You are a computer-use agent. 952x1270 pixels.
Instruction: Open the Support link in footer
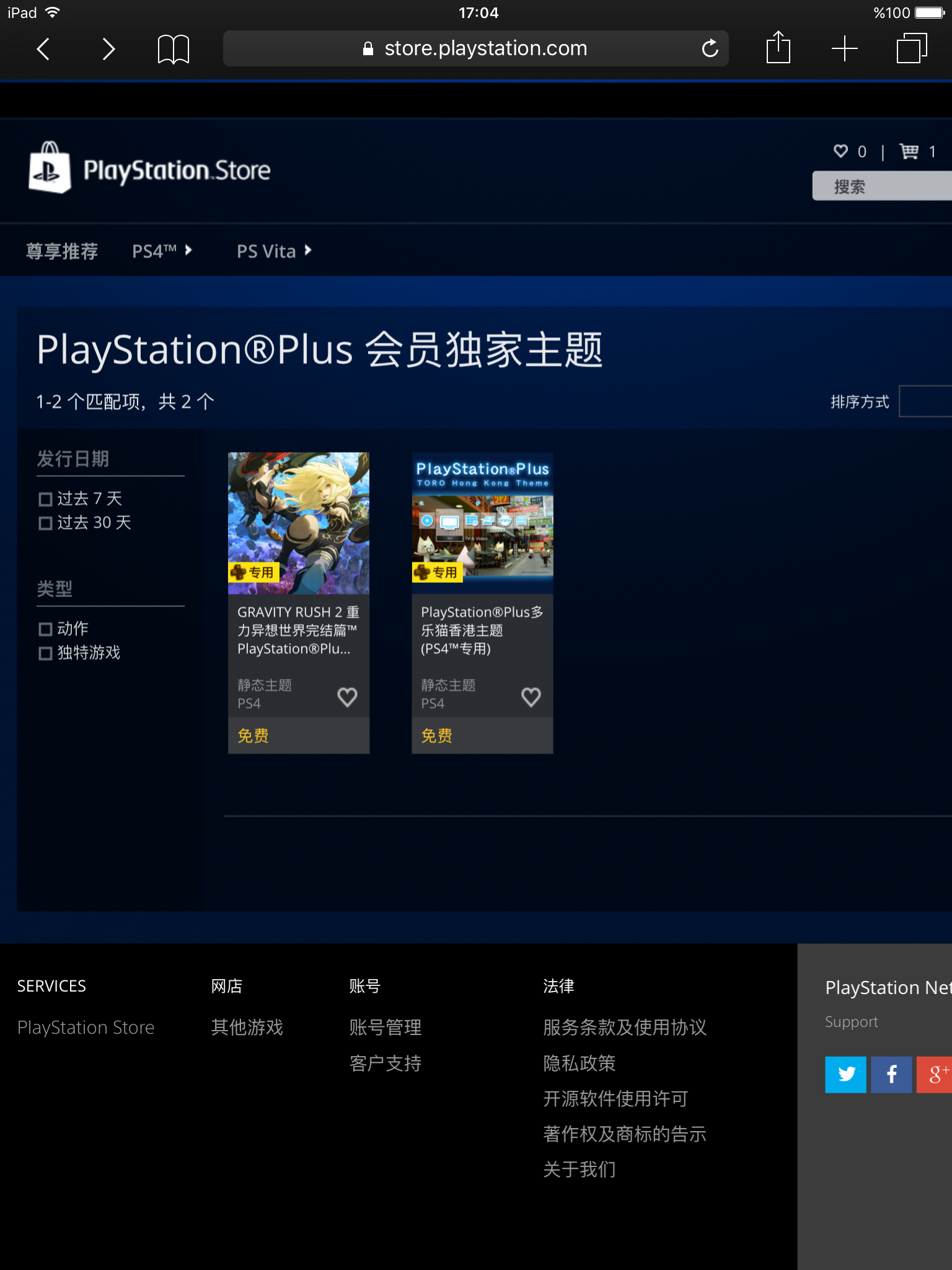852,1022
